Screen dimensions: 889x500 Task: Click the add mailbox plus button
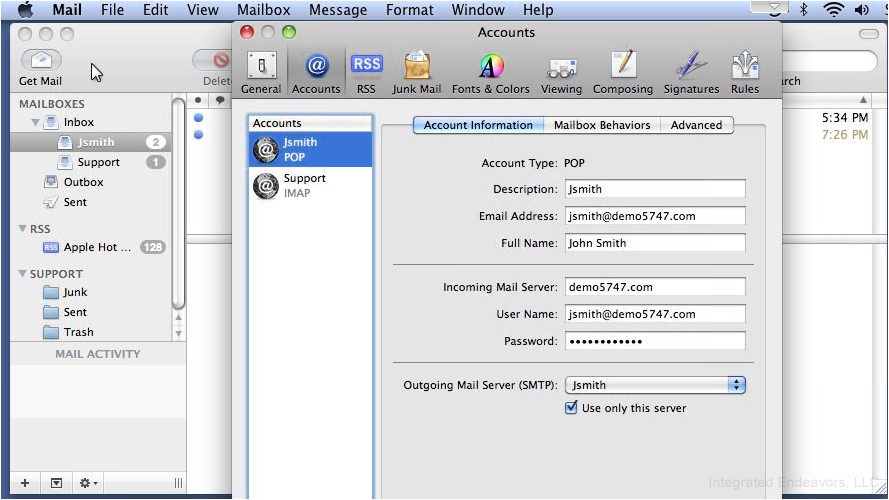[24, 483]
